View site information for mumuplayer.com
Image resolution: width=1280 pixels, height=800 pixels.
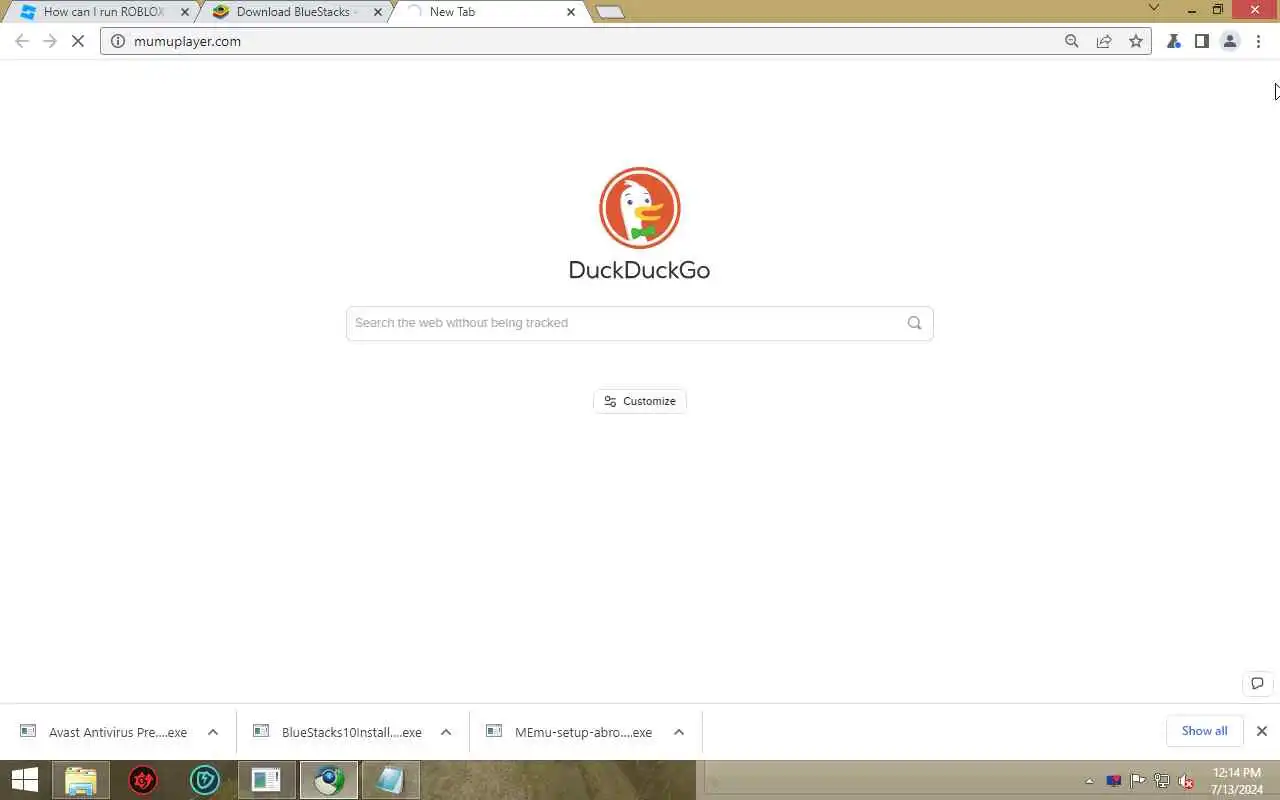118,41
